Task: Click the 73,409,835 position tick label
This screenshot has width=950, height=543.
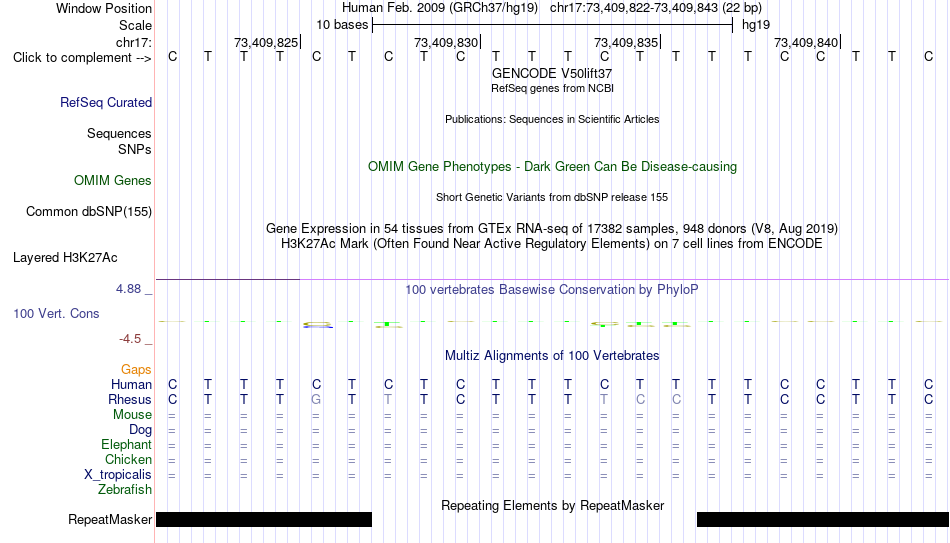Action: 626,43
